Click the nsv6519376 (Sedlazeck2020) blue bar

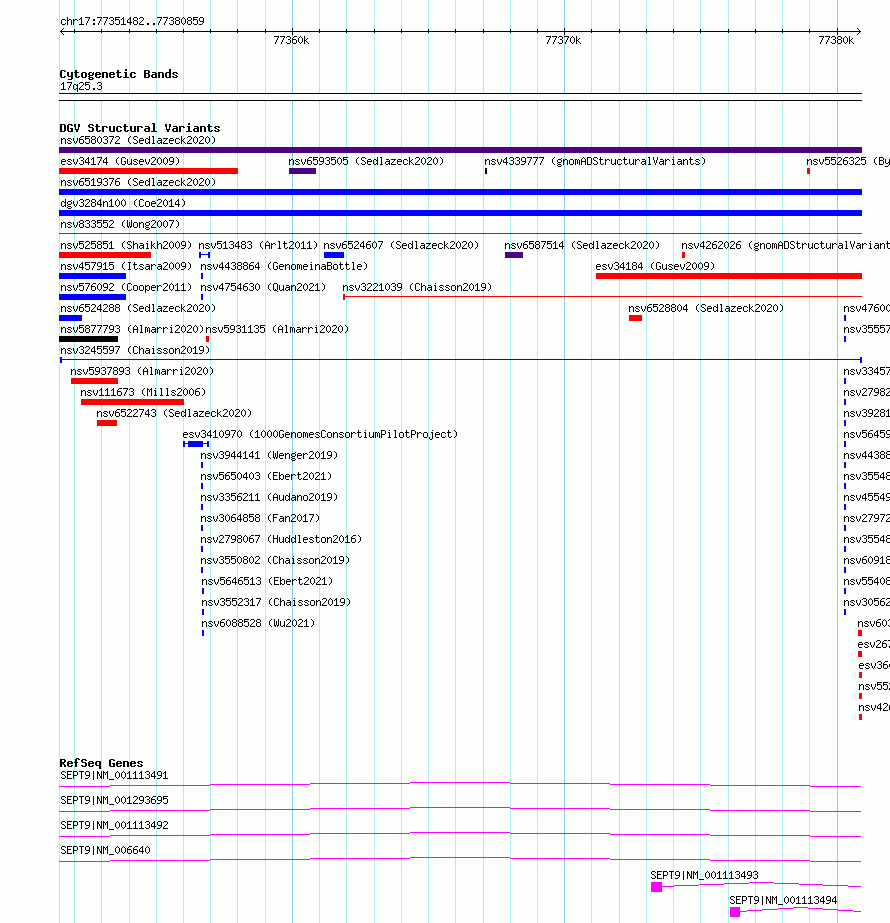click(x=460, y=192)
